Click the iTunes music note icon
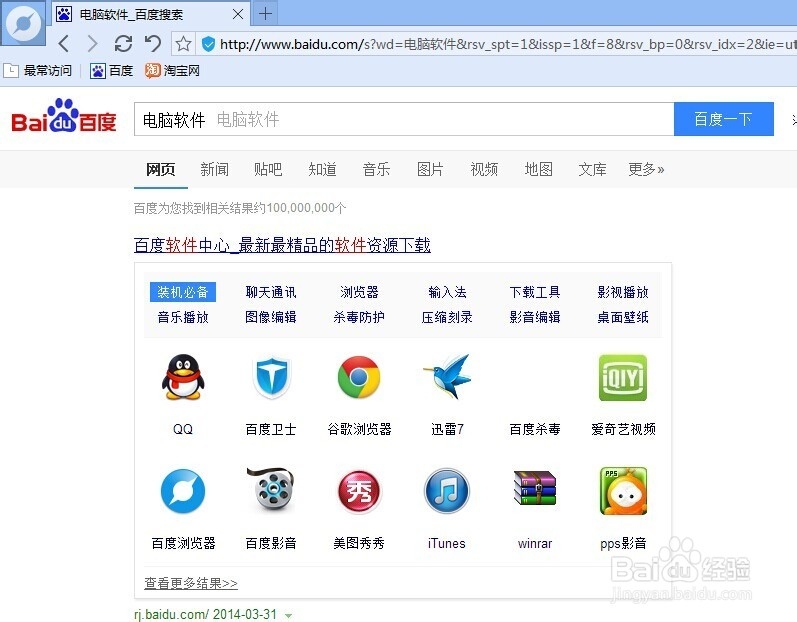Viewport: 797px width, 622px height. tap(447, 491)
